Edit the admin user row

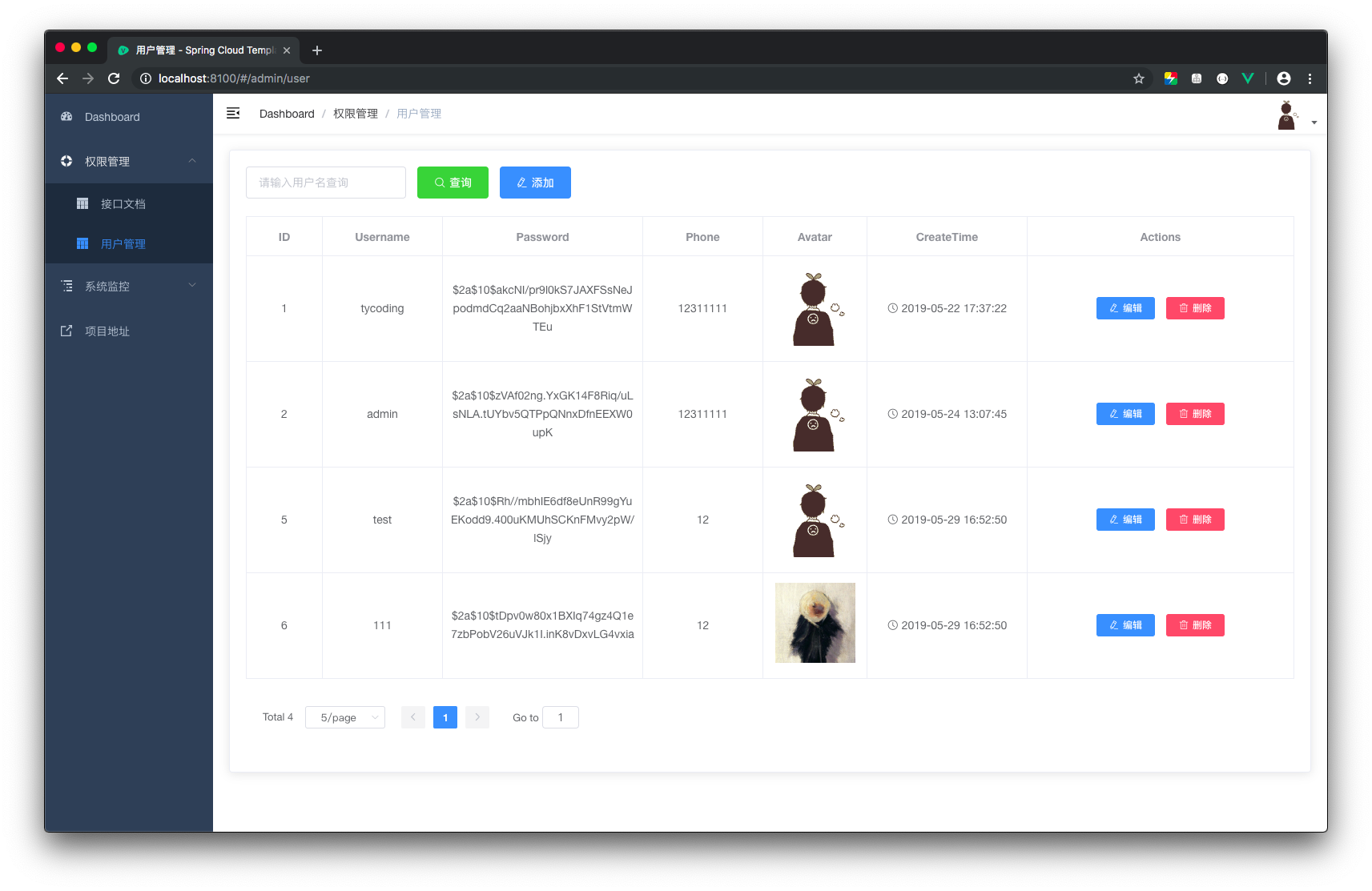(1125, 414)
